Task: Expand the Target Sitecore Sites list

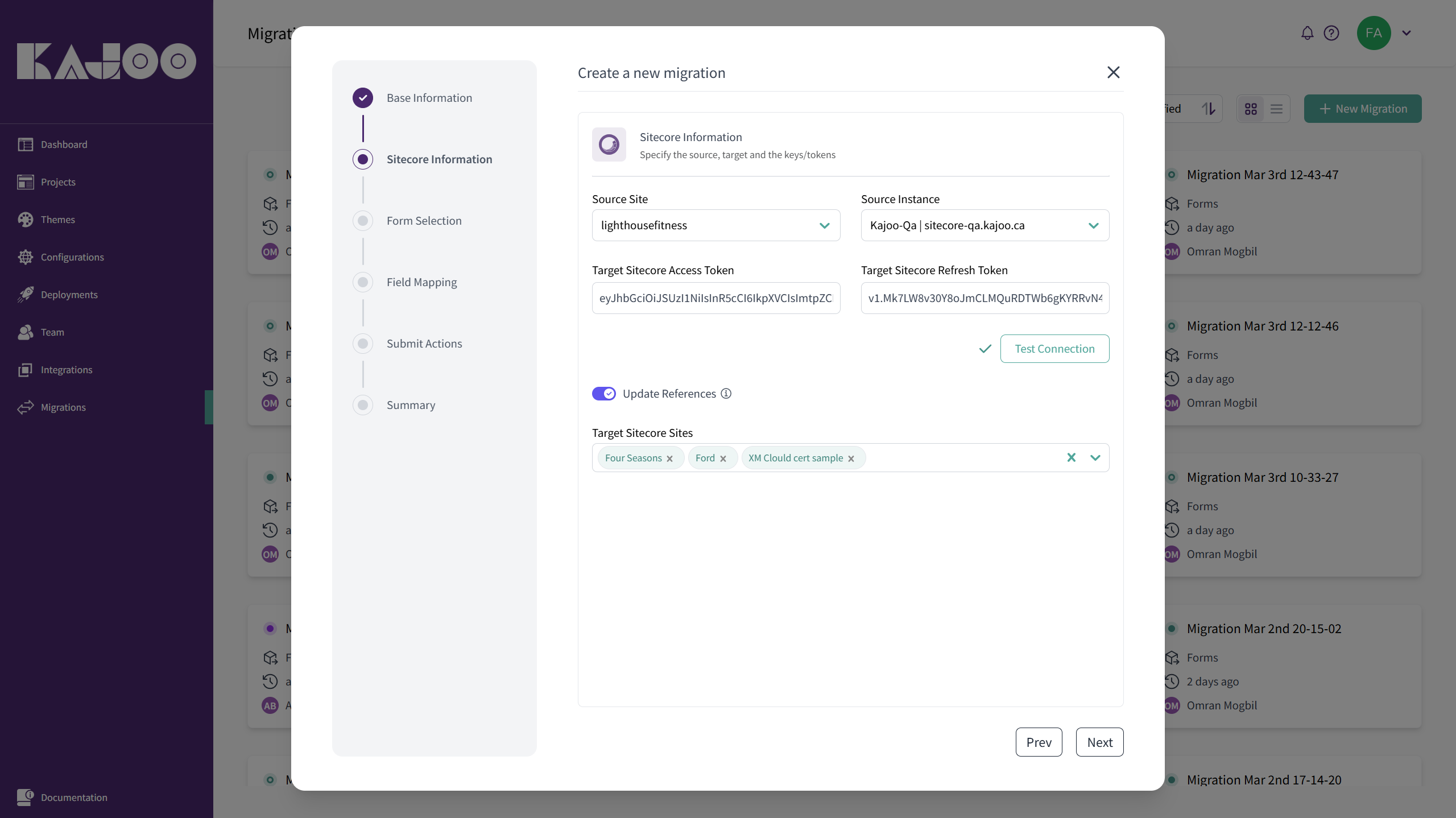Action: pyautogui.click(x=1095, y=457)
